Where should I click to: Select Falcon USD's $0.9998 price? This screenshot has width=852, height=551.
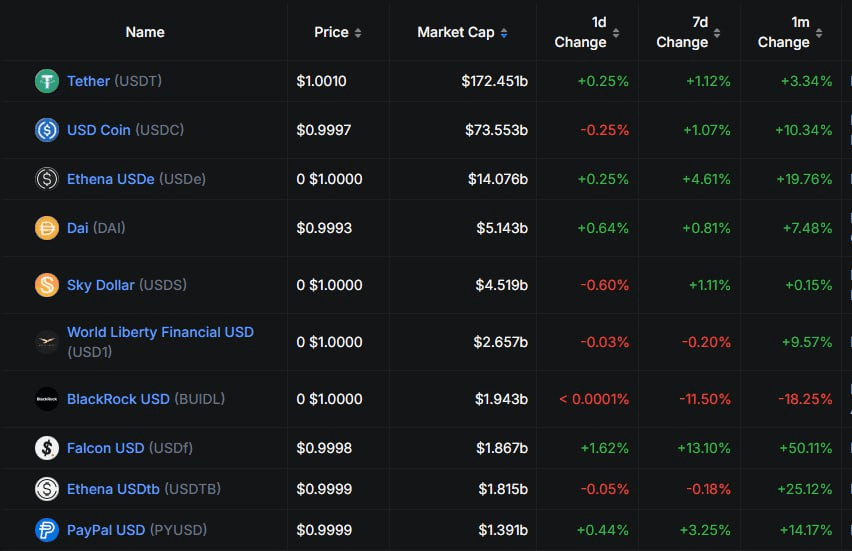pos(324,448)
